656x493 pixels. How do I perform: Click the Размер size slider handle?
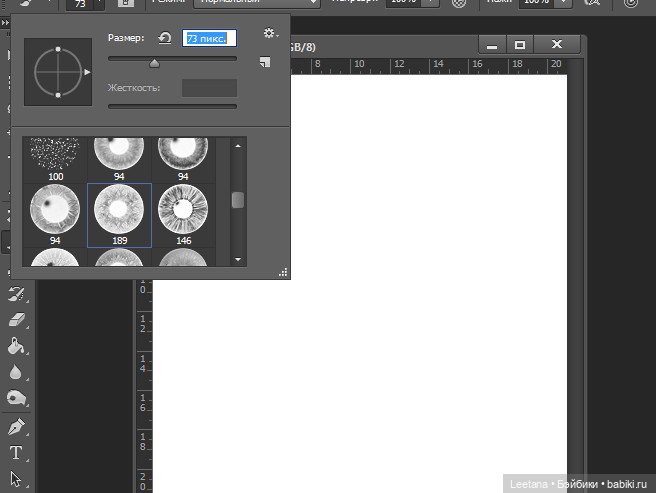click(154, 63)
